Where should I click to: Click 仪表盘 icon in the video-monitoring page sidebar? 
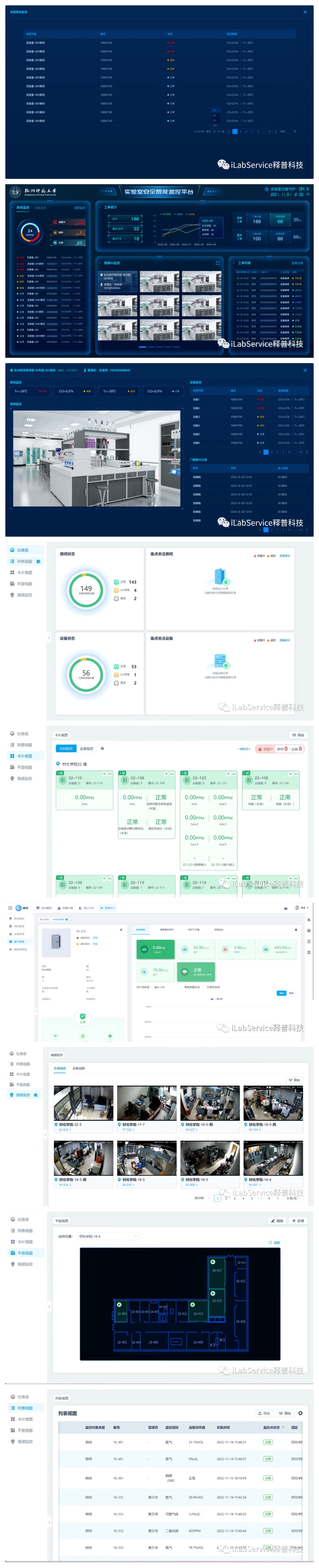pos(12,1053)
